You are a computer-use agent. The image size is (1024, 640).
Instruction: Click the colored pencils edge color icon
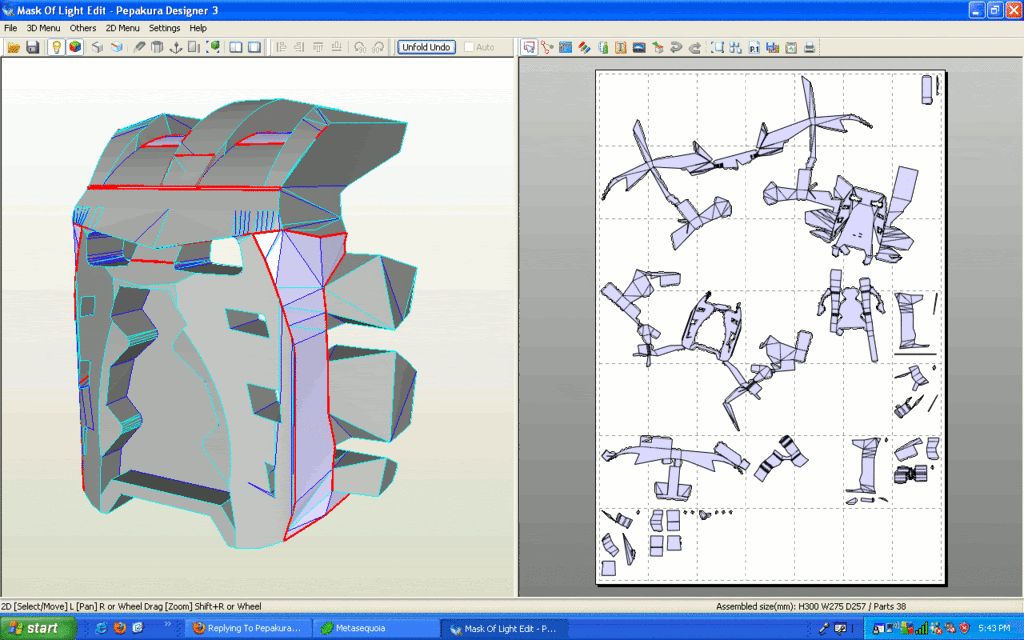pos(584,47)
